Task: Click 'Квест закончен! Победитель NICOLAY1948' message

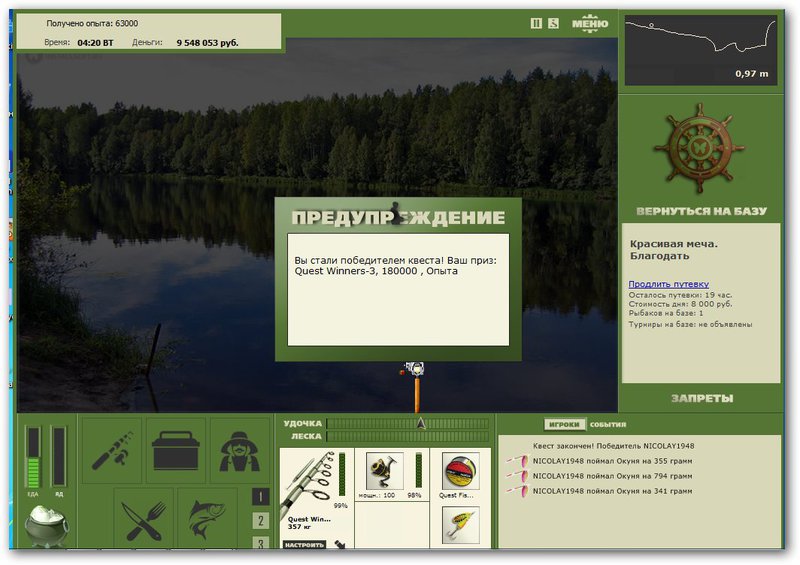Action: coord(613,446)
